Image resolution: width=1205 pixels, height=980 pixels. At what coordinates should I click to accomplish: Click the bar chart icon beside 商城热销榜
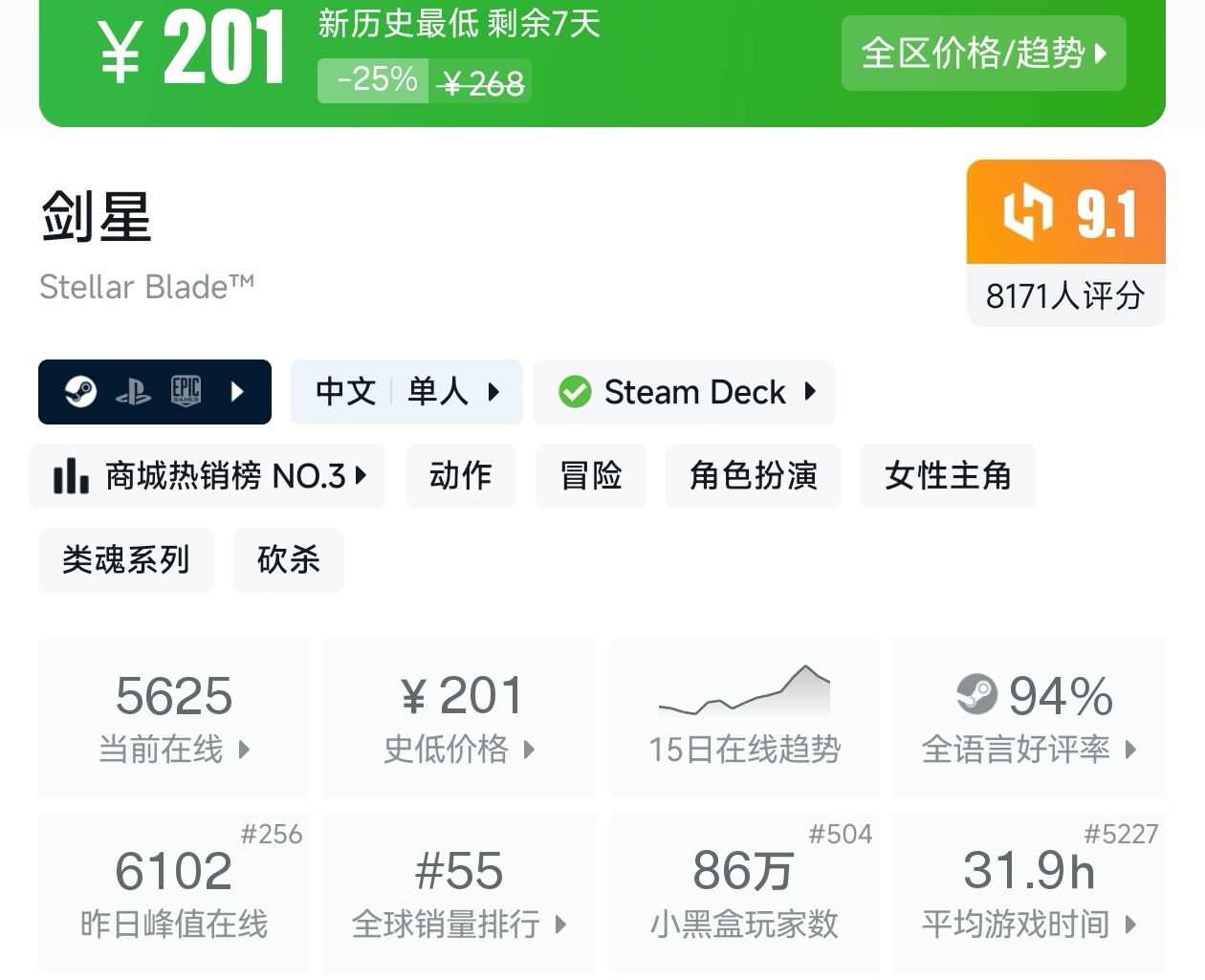click(x=71, y=475)
